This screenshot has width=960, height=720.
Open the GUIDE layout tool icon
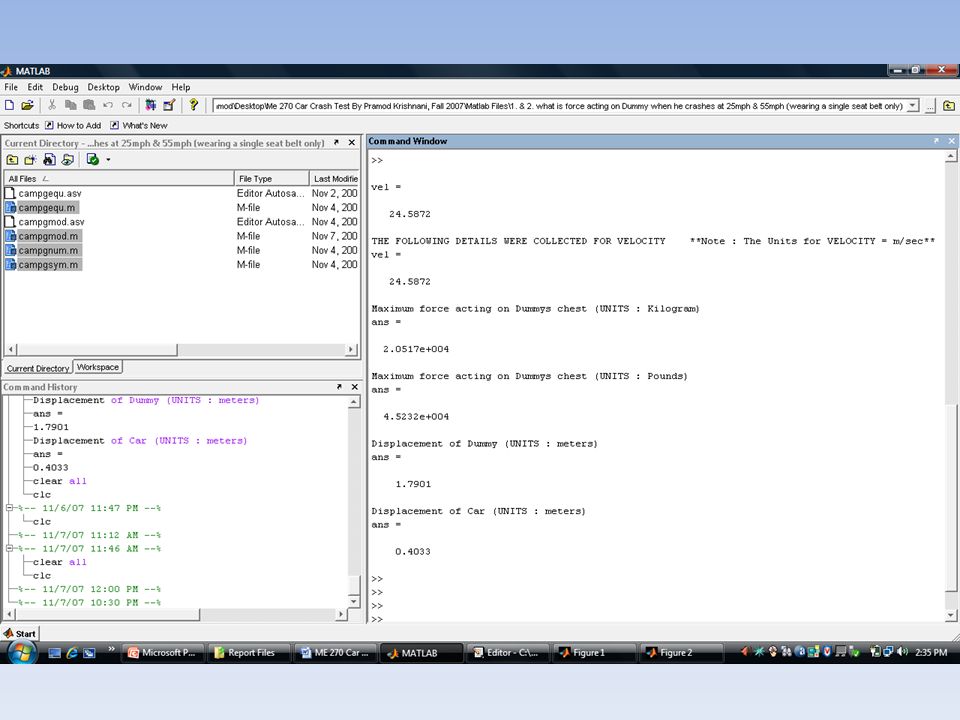170,105
